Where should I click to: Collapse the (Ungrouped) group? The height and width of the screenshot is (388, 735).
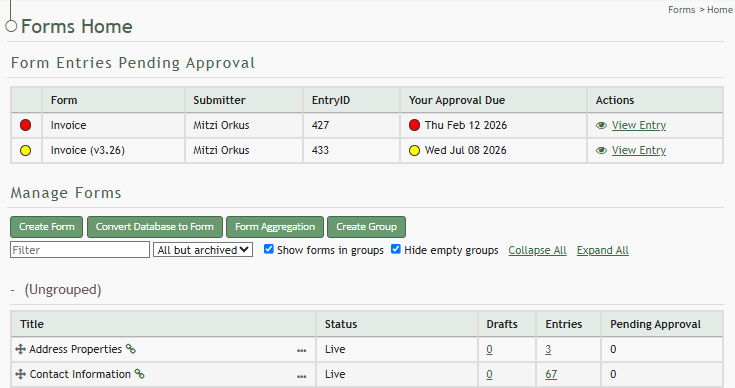(x=13, y=290)
